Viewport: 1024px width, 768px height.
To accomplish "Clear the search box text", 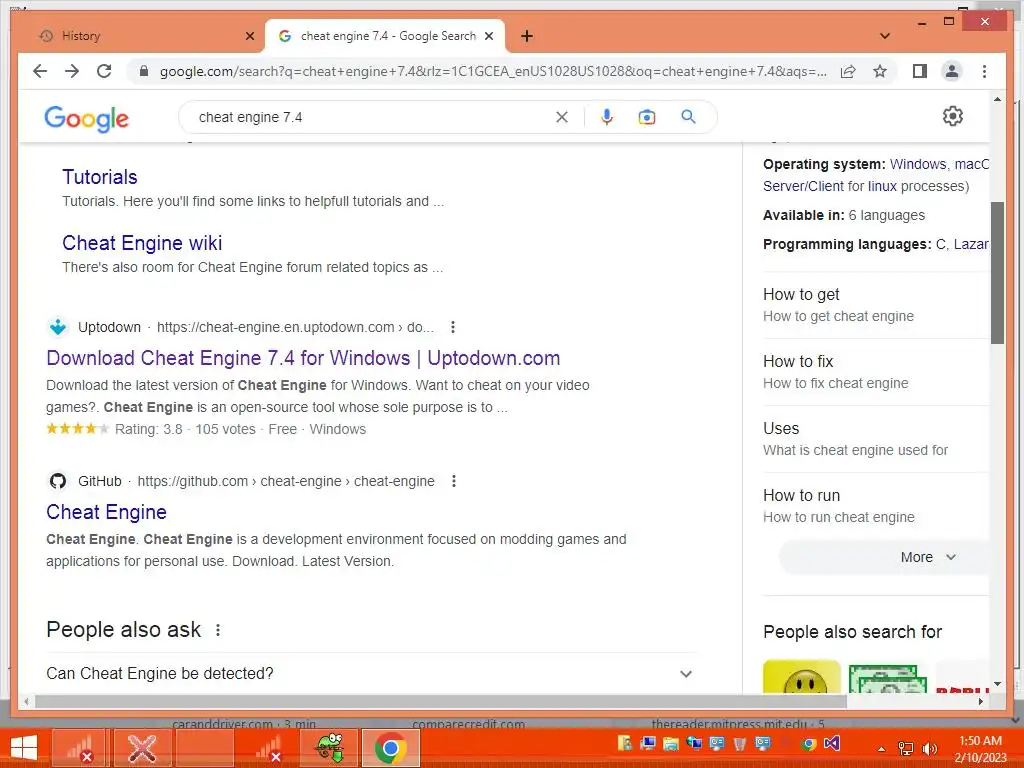I will (x=562, y=117).
